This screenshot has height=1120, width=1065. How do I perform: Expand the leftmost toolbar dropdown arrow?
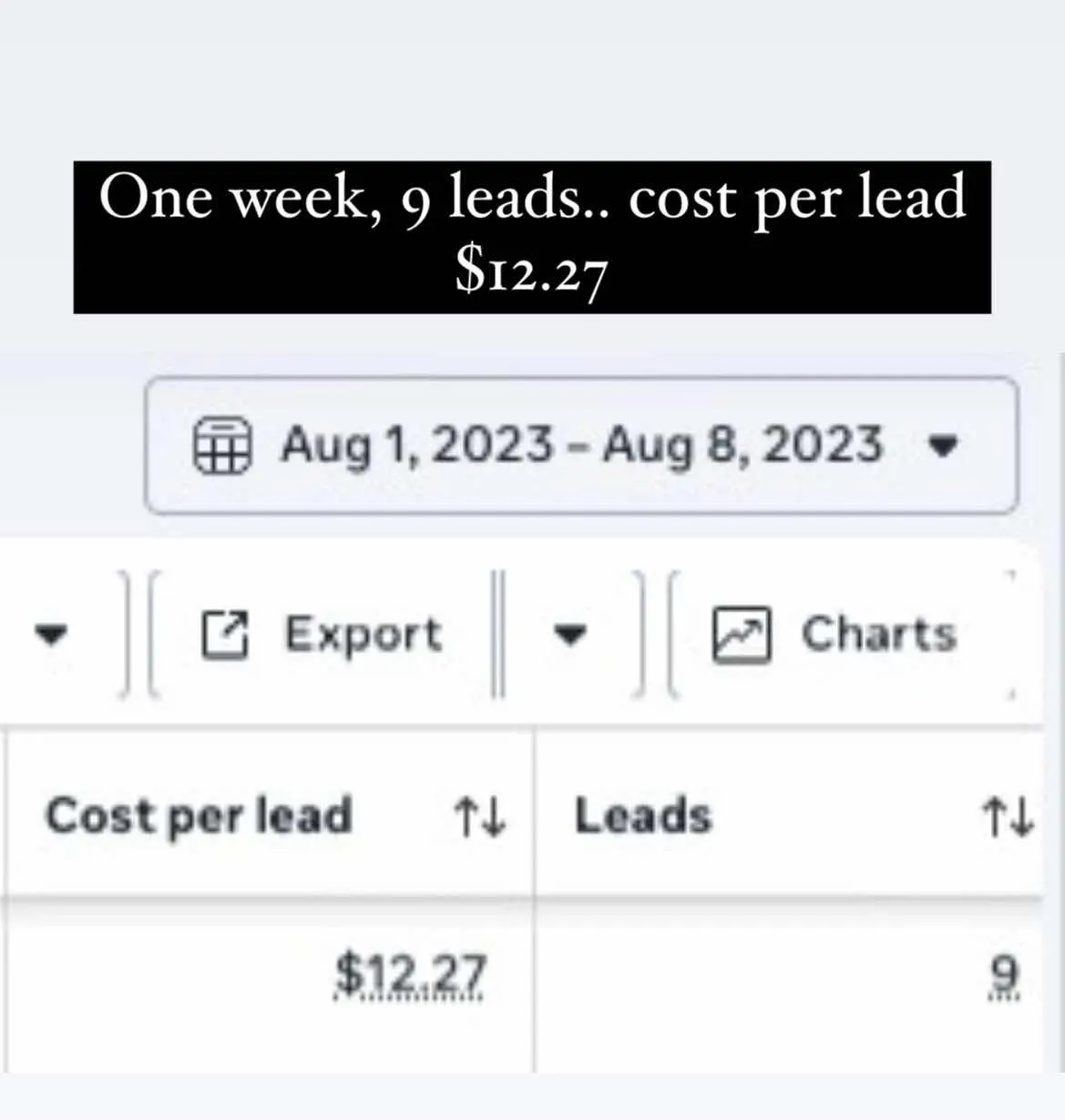click(51, 633)
